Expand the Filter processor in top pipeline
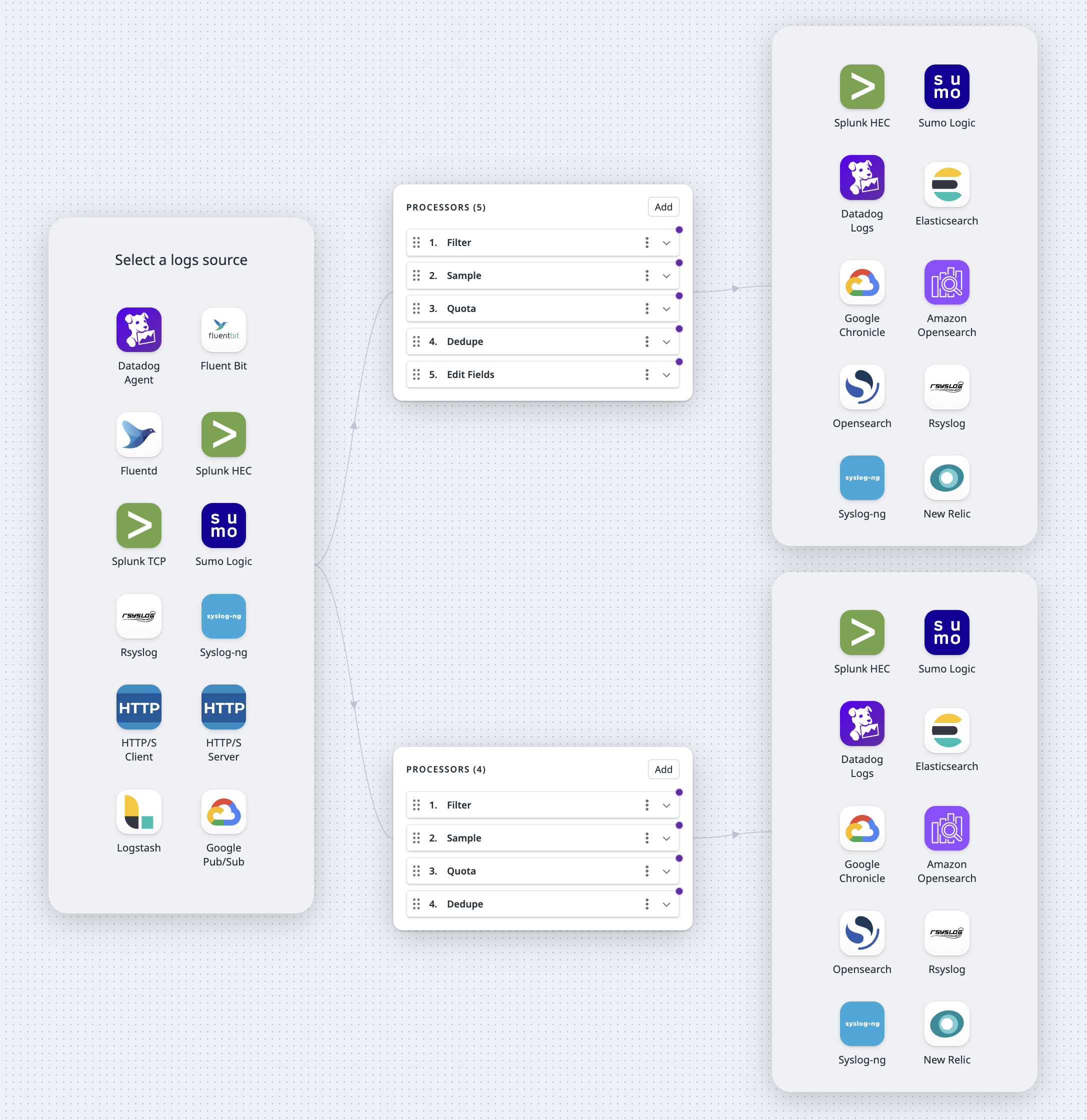The image size is (1087, 1120). (667, 243)
